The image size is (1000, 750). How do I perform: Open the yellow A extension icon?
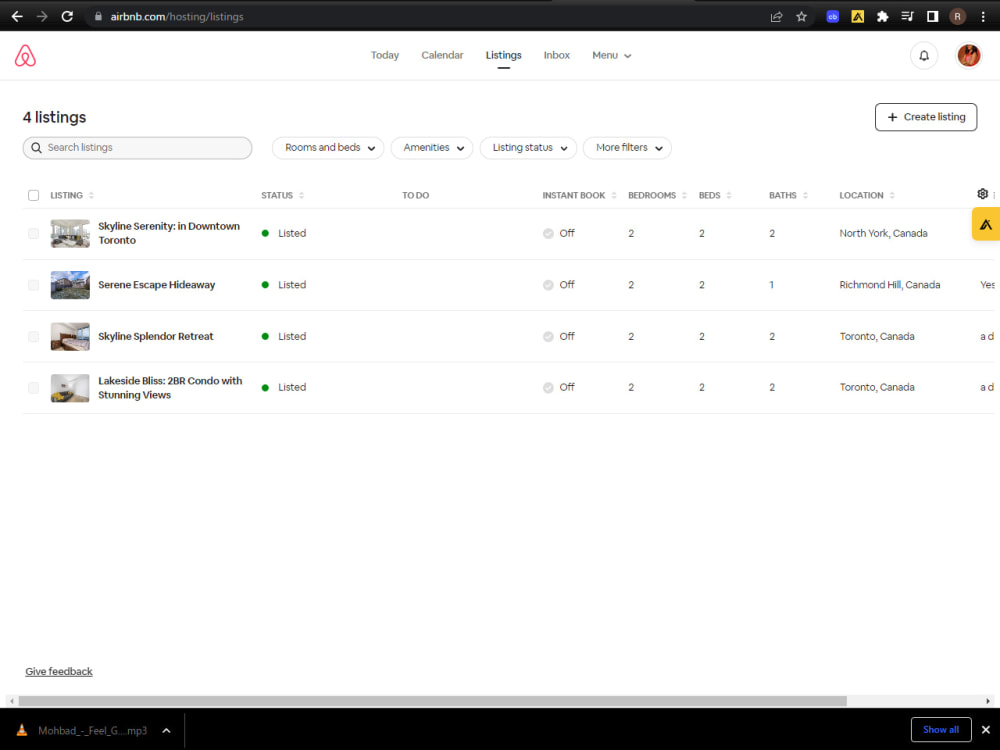coord(857,17)
